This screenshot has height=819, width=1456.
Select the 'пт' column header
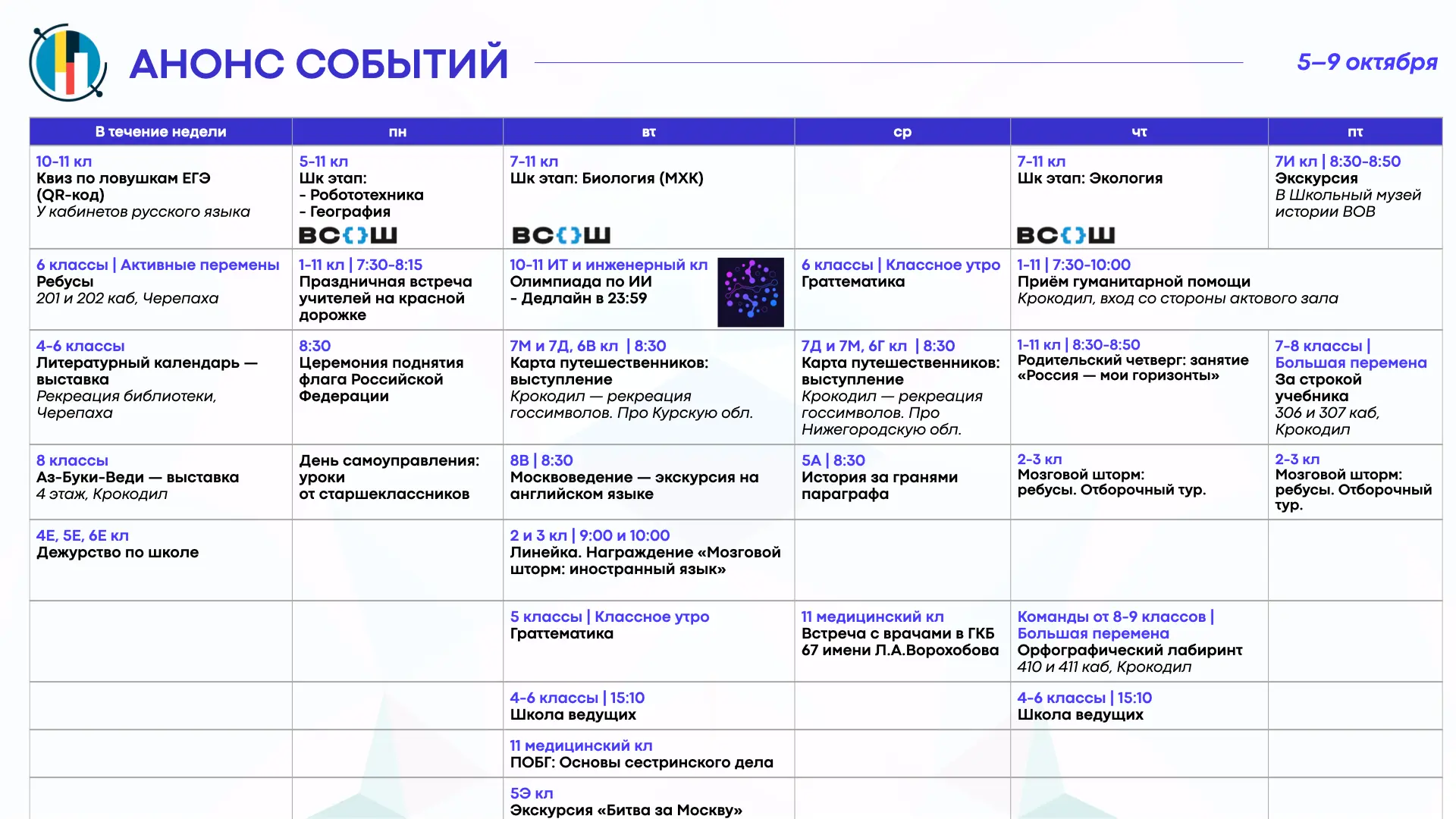(x=1355, y=131)
